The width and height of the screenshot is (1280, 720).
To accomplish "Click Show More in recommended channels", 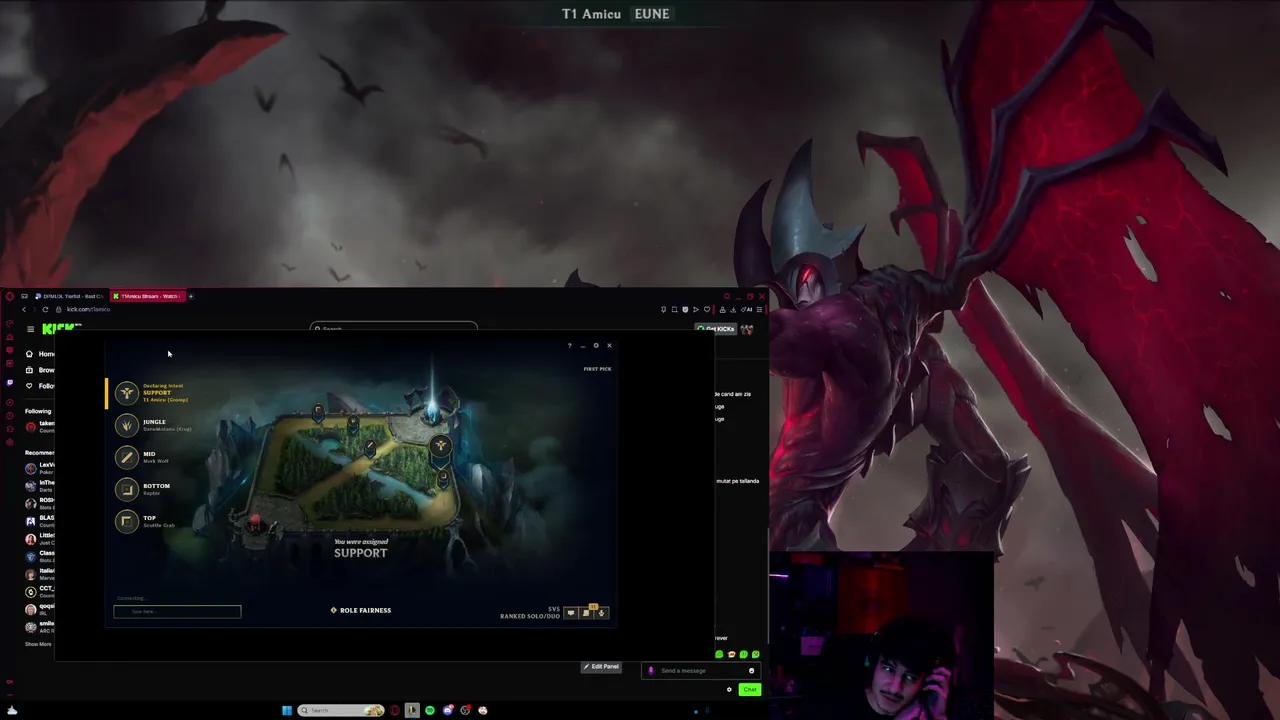I will 38,644.
